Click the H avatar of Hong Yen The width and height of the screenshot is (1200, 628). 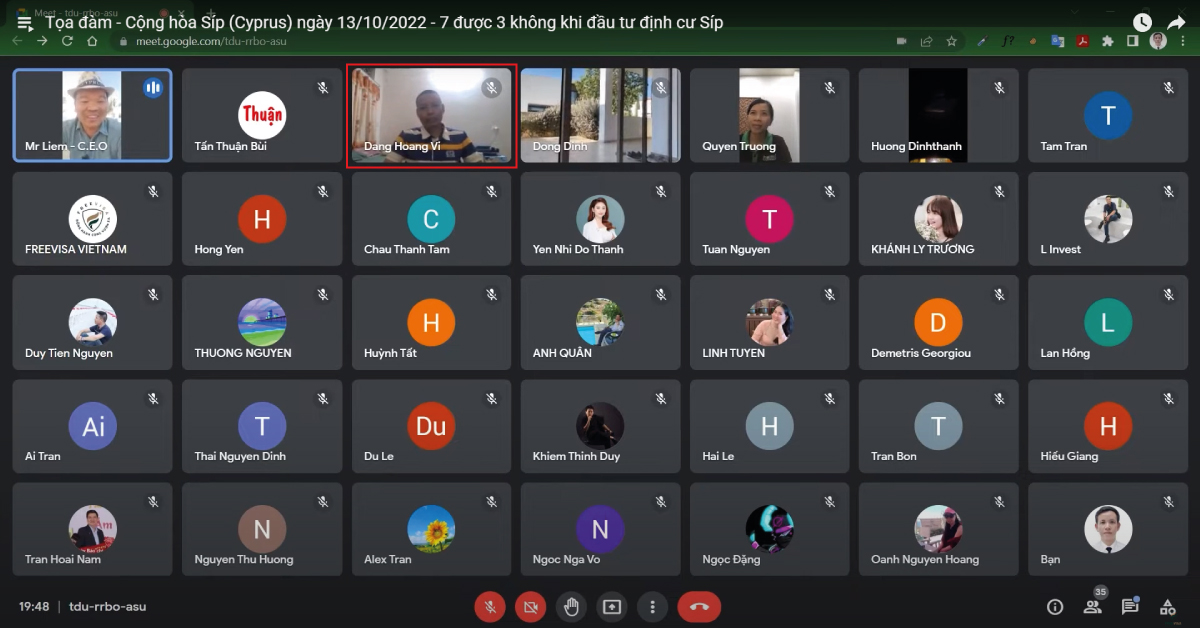tap(262, 219)
